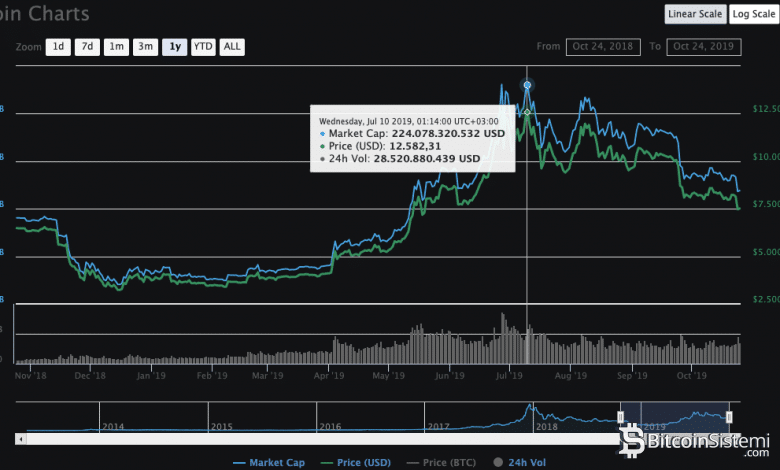
Task: Set zoom to 3m
Action: (145, 47)
